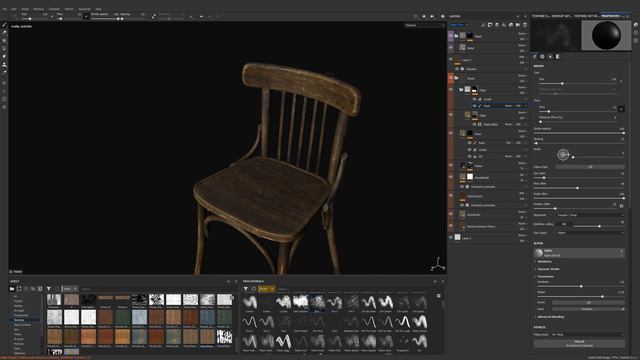Switch Procedurals panel to grid view icon

click(439, 296)
